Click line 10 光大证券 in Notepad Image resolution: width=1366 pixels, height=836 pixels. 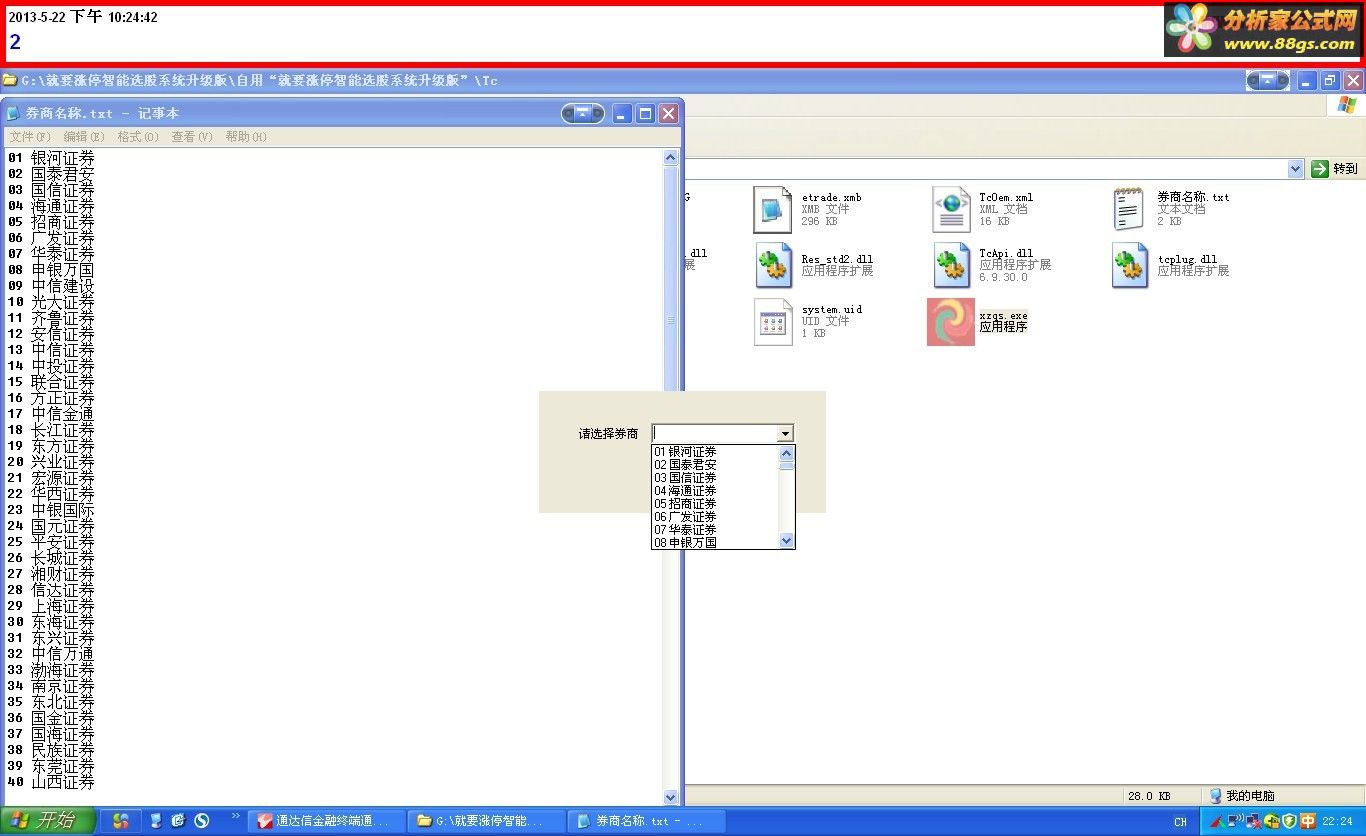[51, 302]
